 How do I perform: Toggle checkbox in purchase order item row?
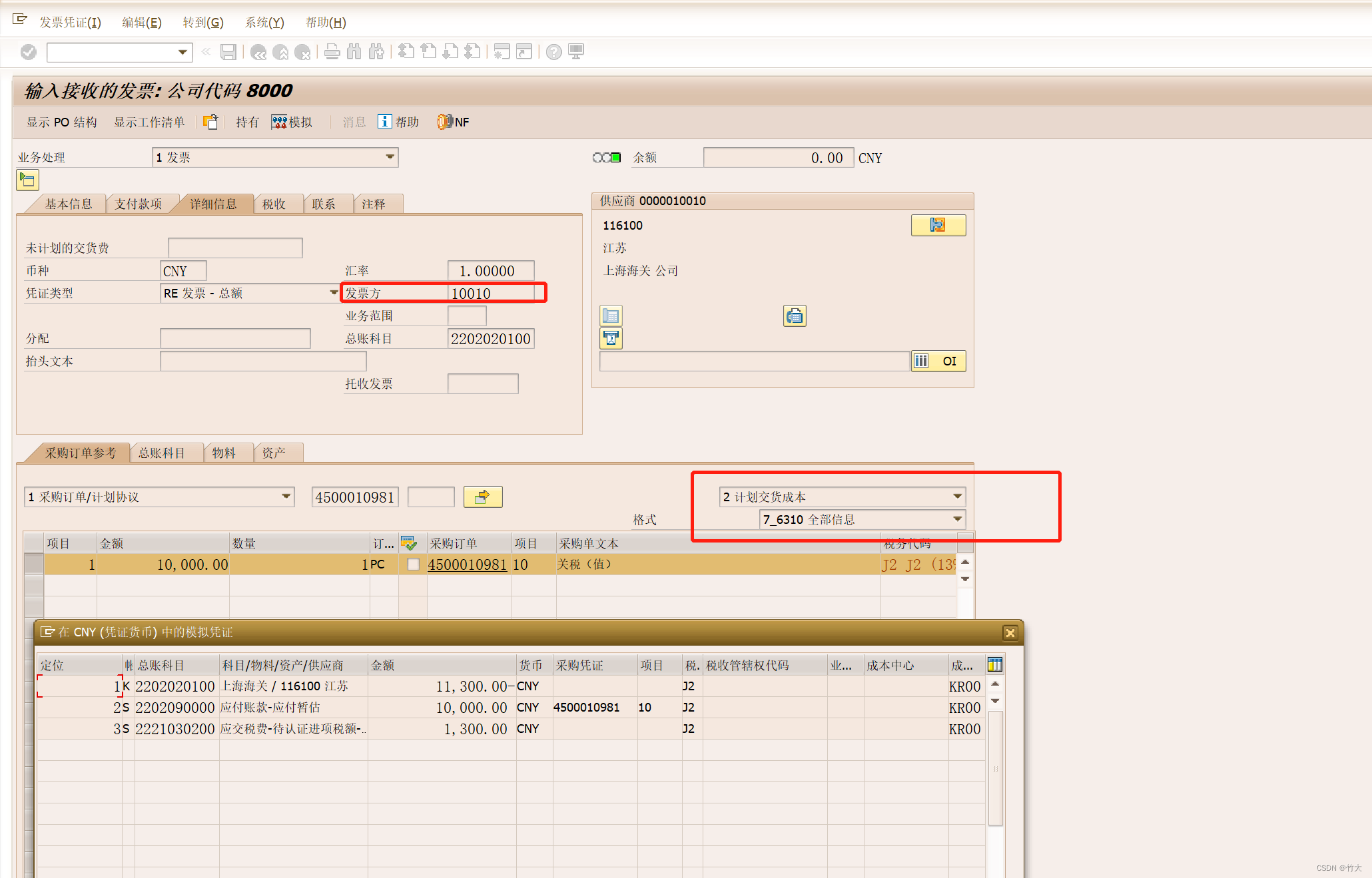413,564
